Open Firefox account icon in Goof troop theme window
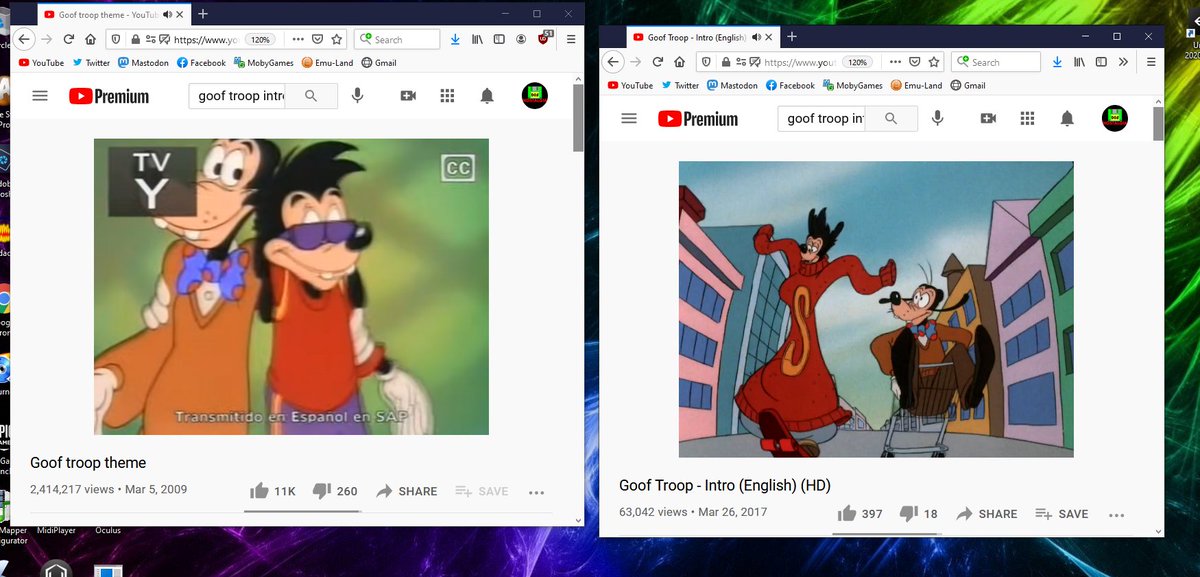 pyautogui.click(x=521, y=39)
